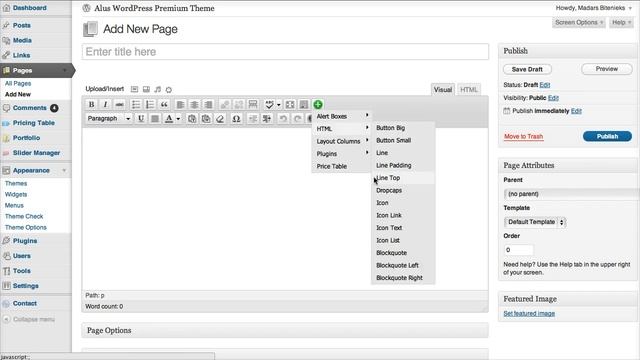Insert the More tag
Image resolution: width=640 pixels, height=360 pixels.
[x=253, y=104]
